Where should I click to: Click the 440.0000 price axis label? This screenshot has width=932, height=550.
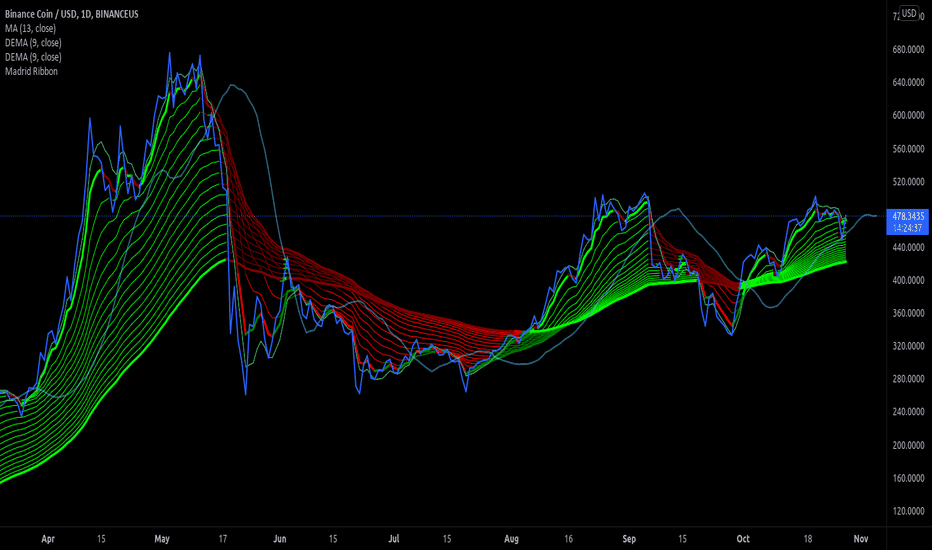pyautogui.click(x=908, y=247)
